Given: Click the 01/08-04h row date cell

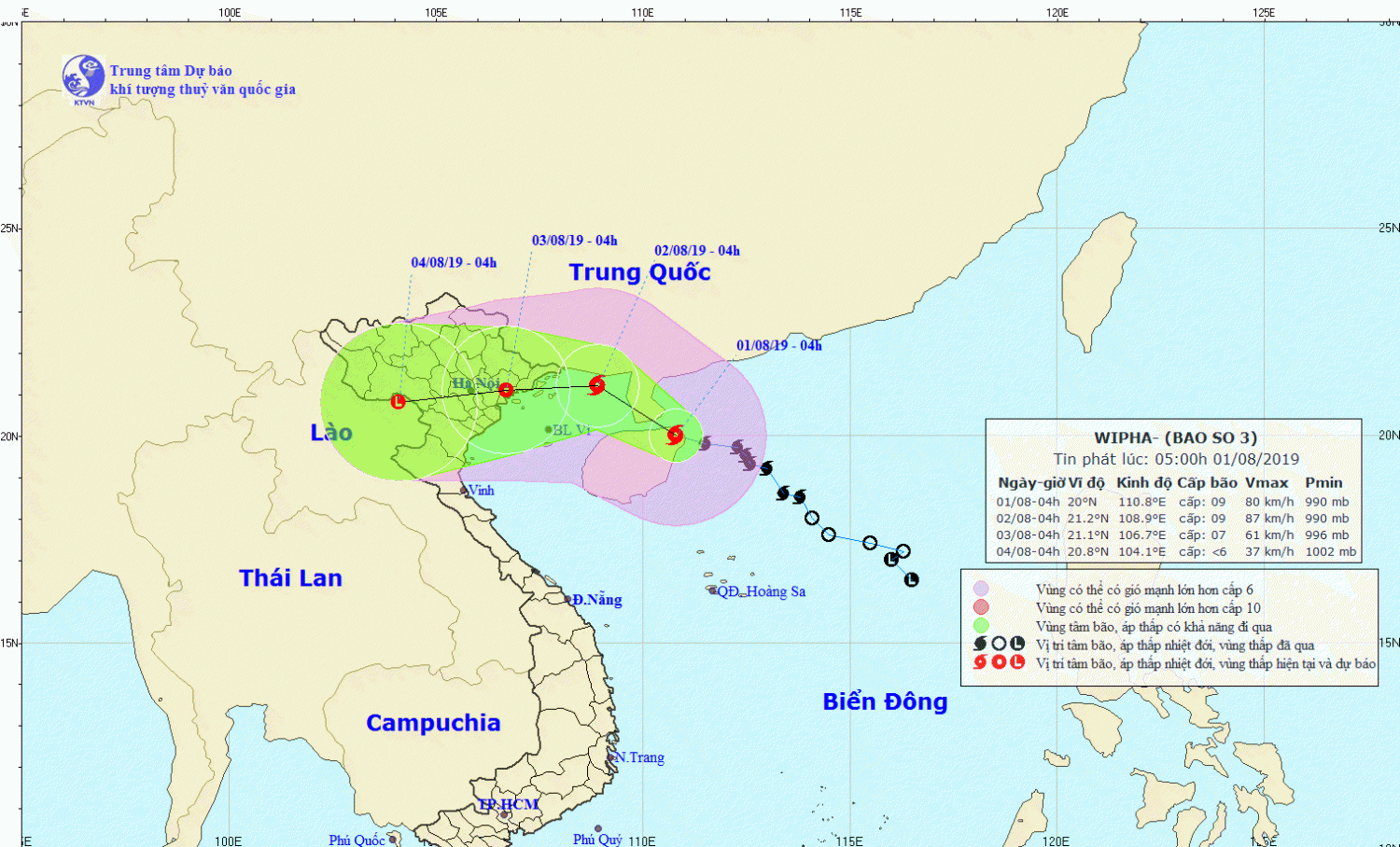Looking at the screenshot, I should (x=1028, y=502).
